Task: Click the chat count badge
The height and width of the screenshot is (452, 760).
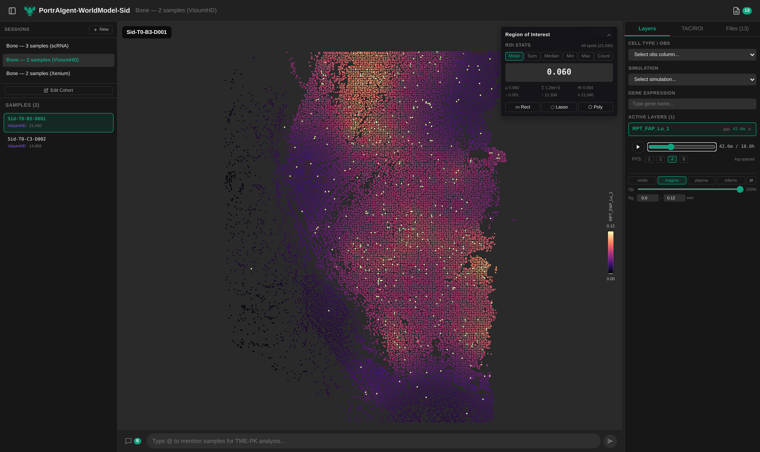Action: tap(138, 441)
